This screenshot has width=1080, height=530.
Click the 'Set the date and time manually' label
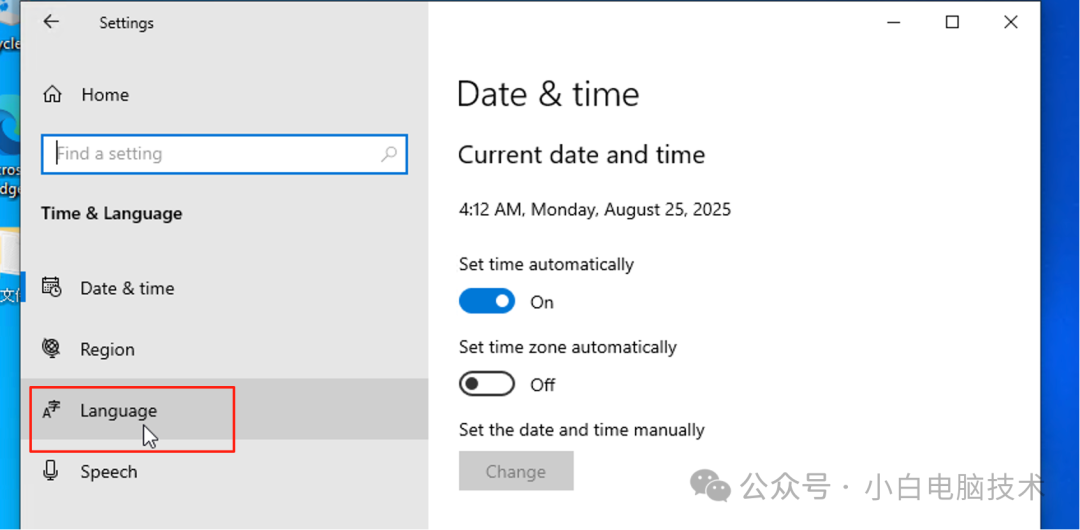pyautogui.click(x=582, y=430)
